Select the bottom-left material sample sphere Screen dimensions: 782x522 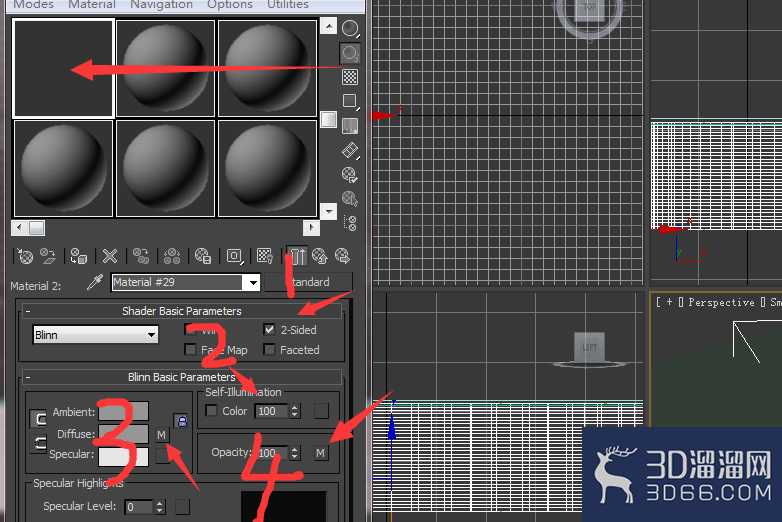(63, 169)
